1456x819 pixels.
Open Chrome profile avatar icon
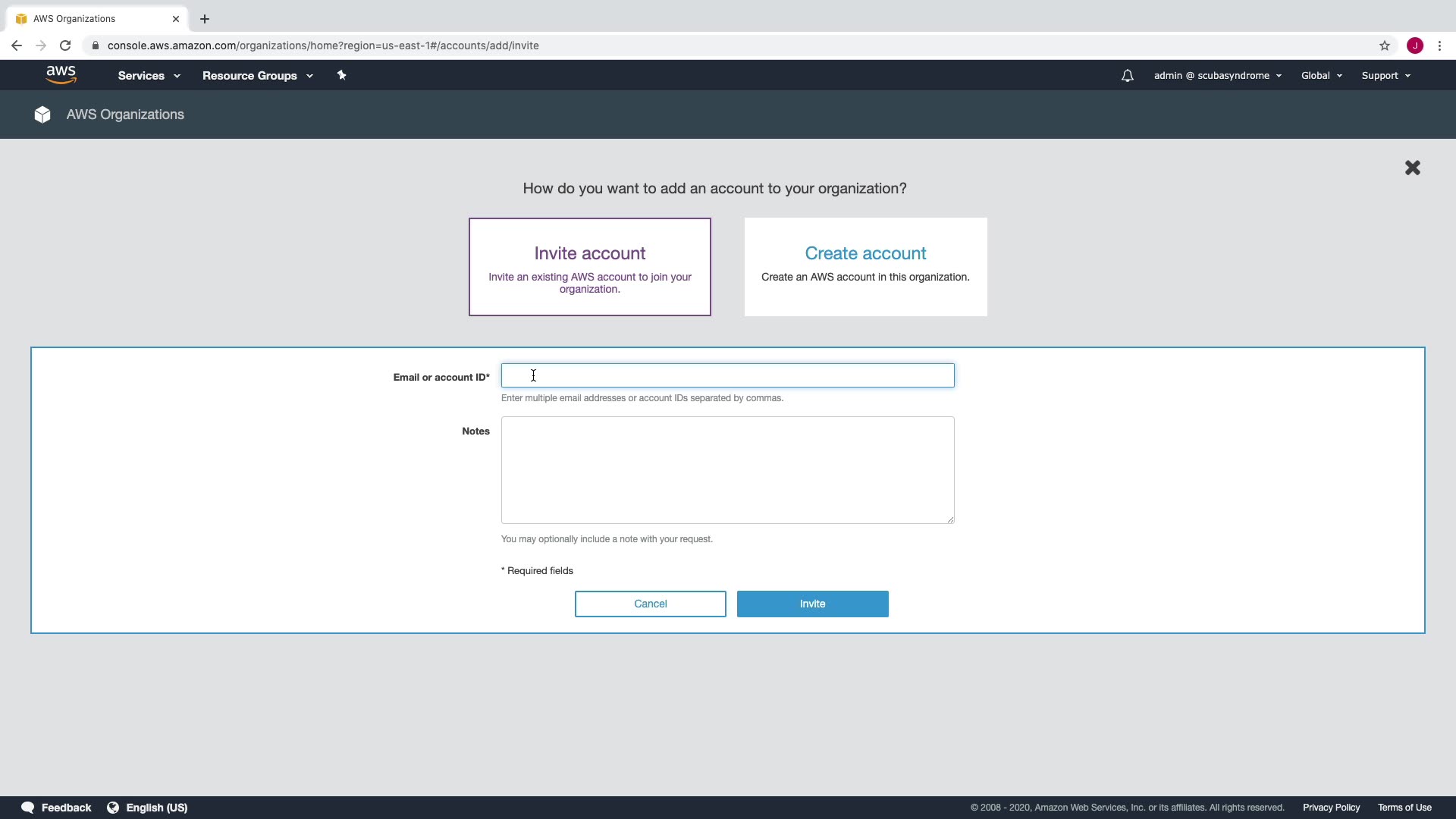(1415, 45)
